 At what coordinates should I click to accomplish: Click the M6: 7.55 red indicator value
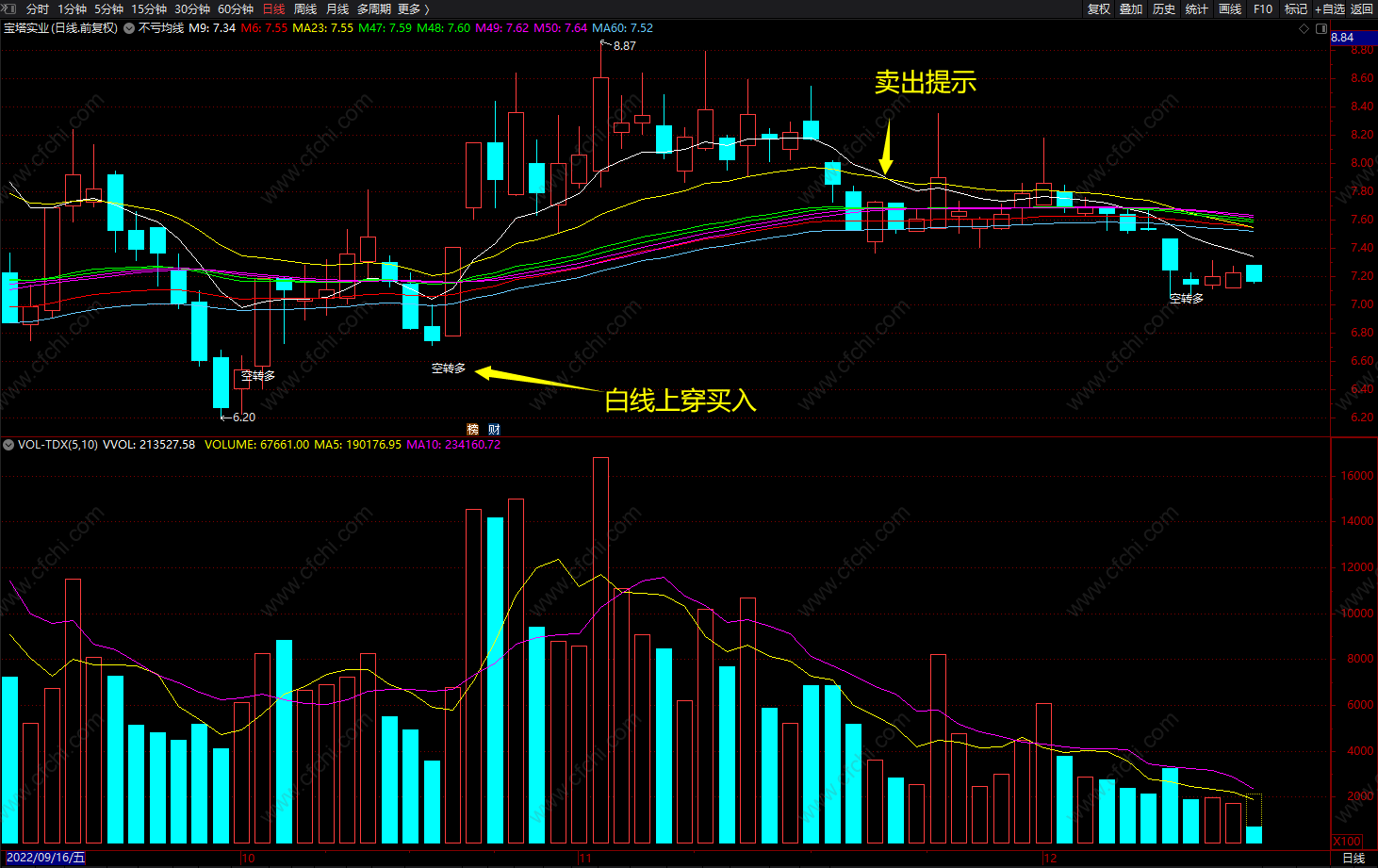tap(264, 28)
